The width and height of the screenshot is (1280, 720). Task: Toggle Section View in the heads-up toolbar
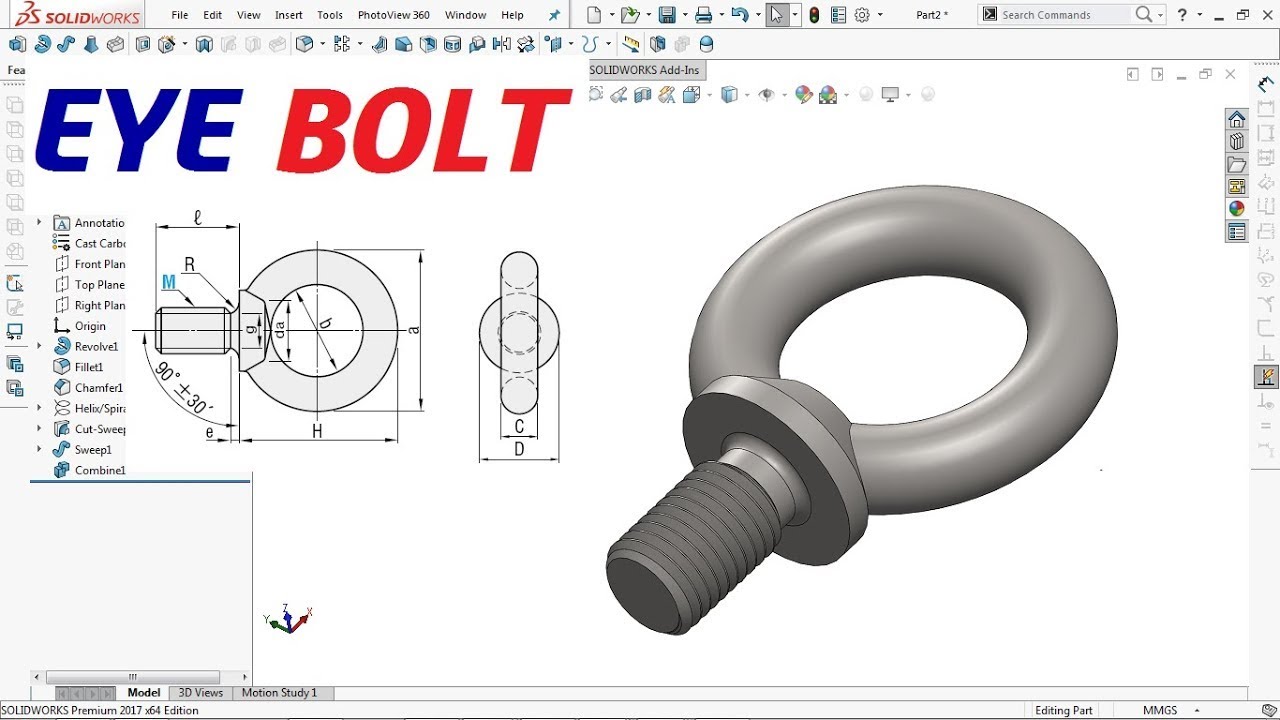click(x=643, y=94)
